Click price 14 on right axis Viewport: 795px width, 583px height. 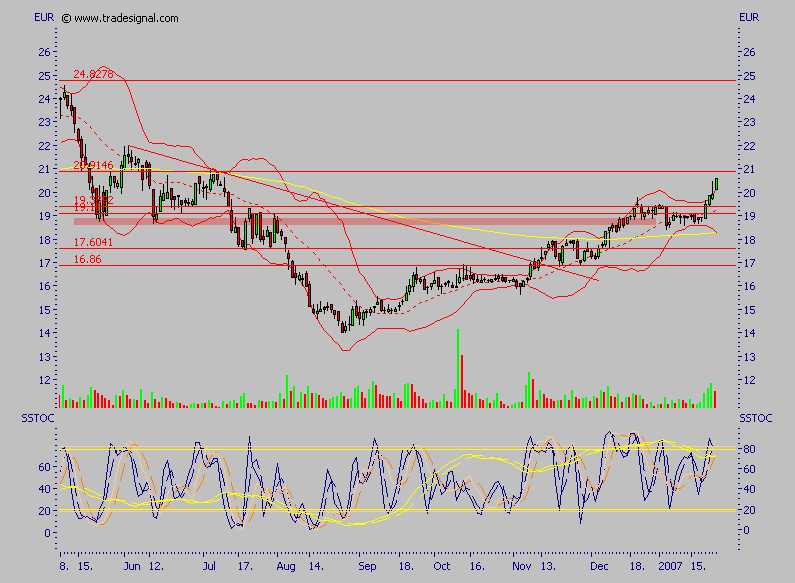pos(749,334)
